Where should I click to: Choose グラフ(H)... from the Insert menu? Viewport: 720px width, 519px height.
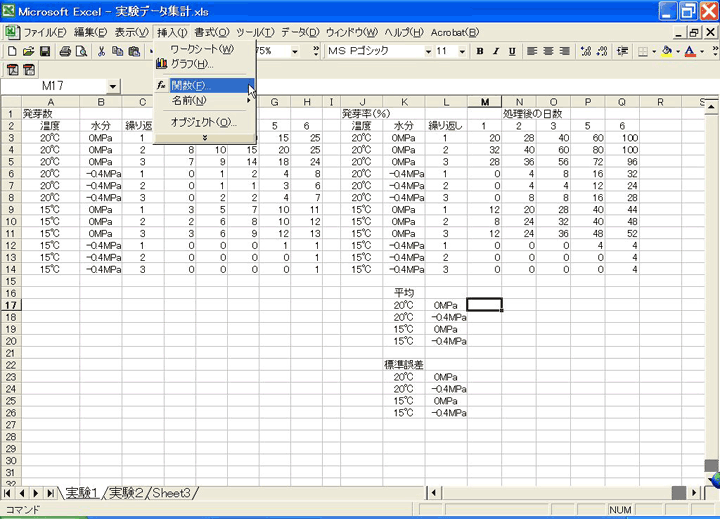[192, 64]
